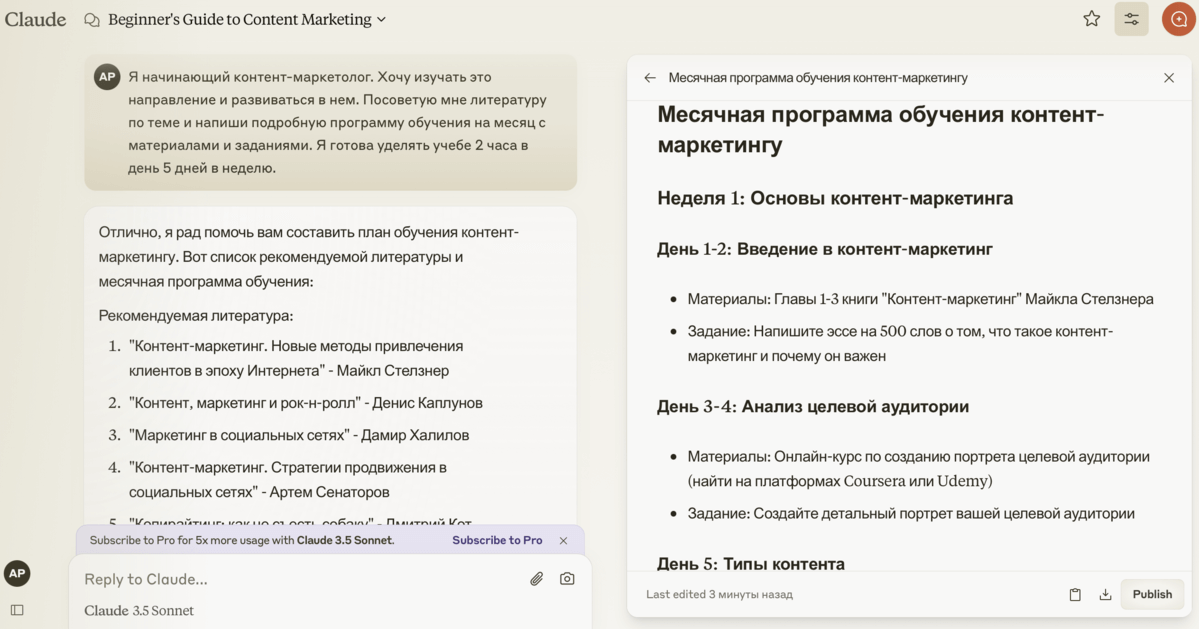The width and height of the screenshot is (1199, 629).
Task: Follow Subscribe to Pro link
Action: [497, 540]
